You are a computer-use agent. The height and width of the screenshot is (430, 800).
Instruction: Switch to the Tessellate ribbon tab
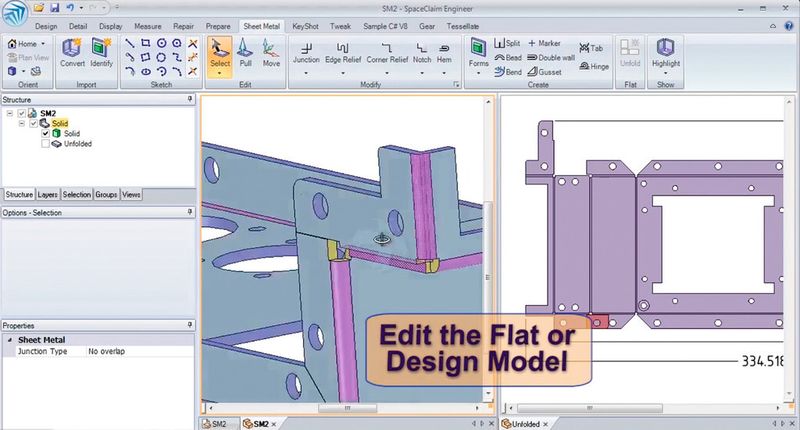(x=462, y=26)
